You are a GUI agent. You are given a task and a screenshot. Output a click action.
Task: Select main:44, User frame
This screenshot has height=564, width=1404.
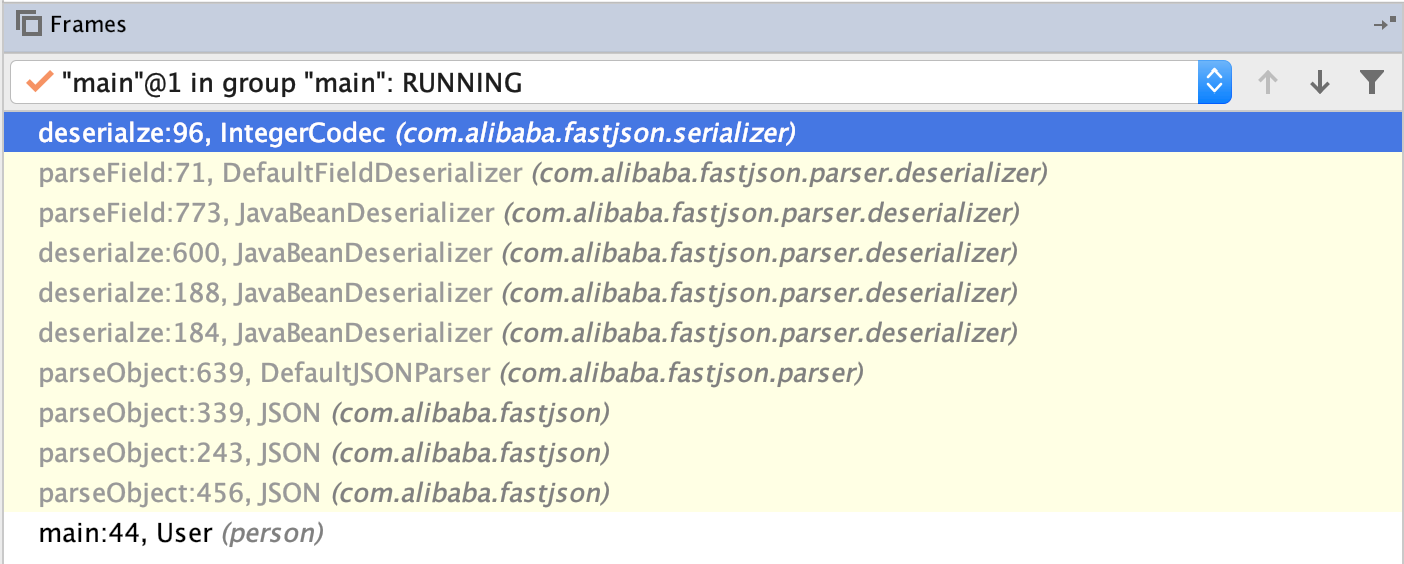coord(180,534)
